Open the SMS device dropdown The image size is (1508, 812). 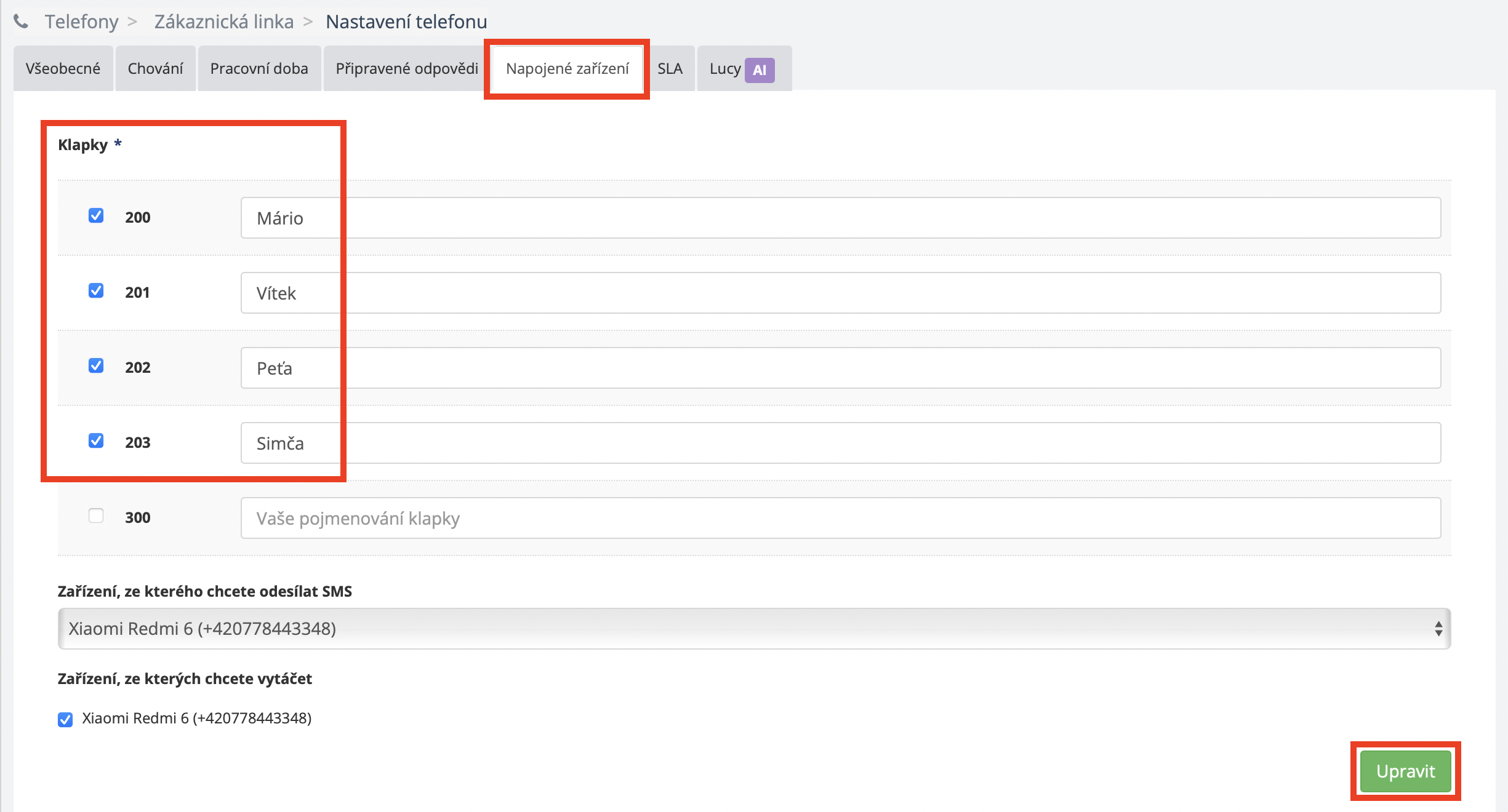pos(753,628)
